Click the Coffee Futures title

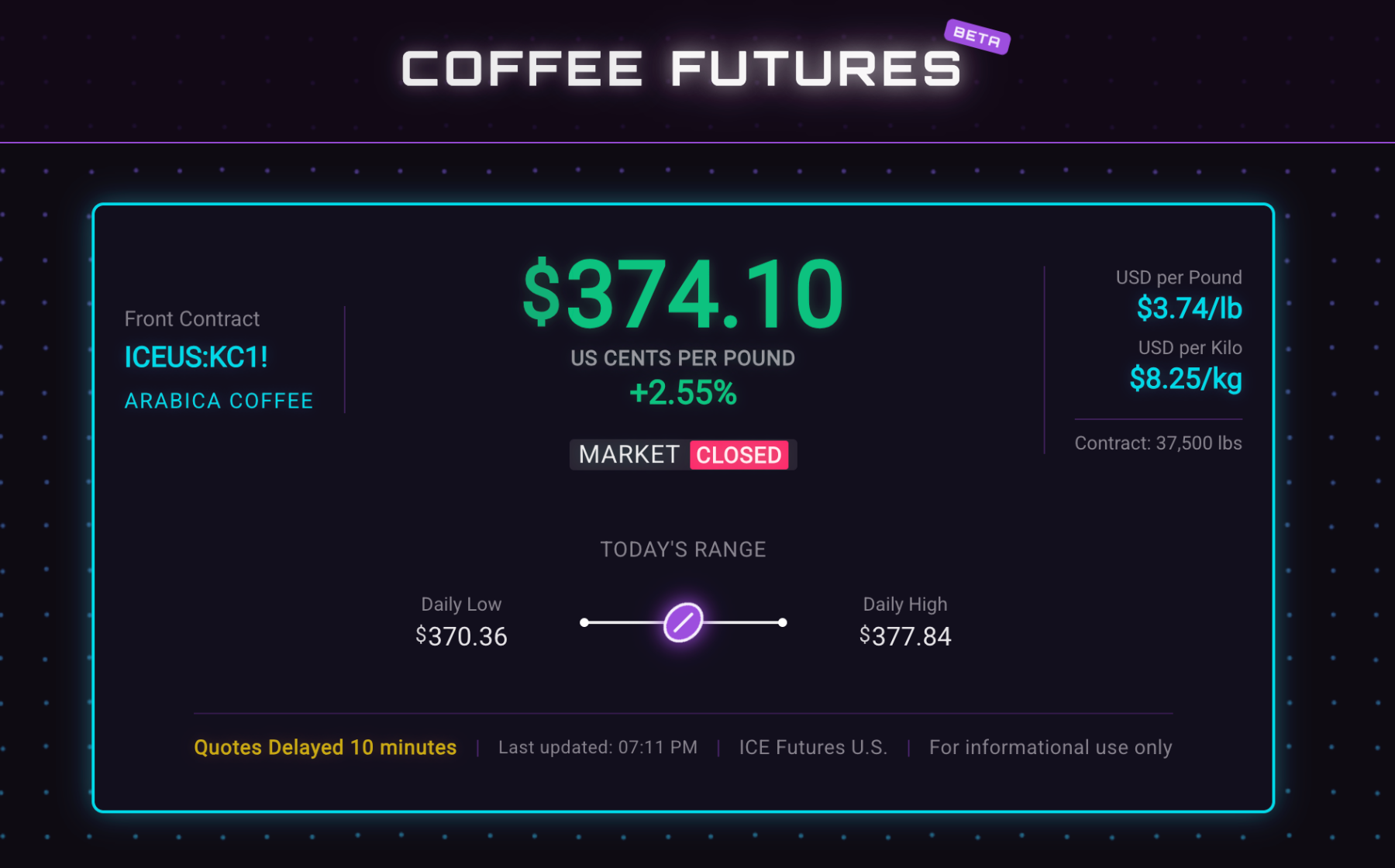(681, 68)
